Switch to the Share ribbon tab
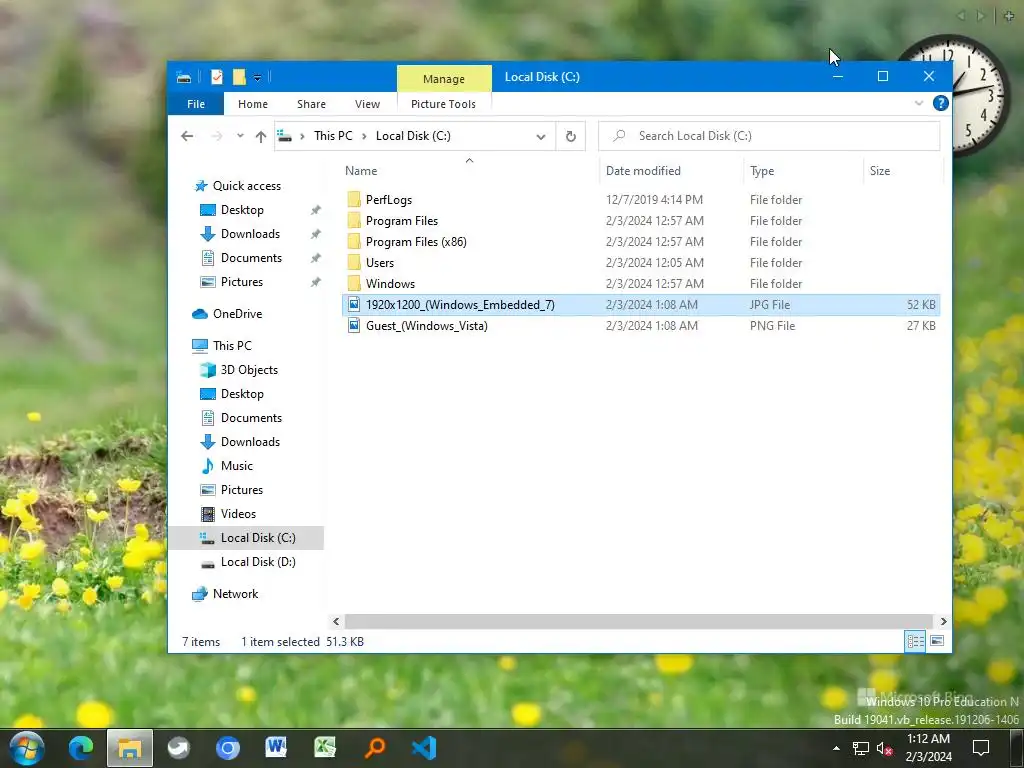Screen dimensions: 1024x768 click(312, 104)
